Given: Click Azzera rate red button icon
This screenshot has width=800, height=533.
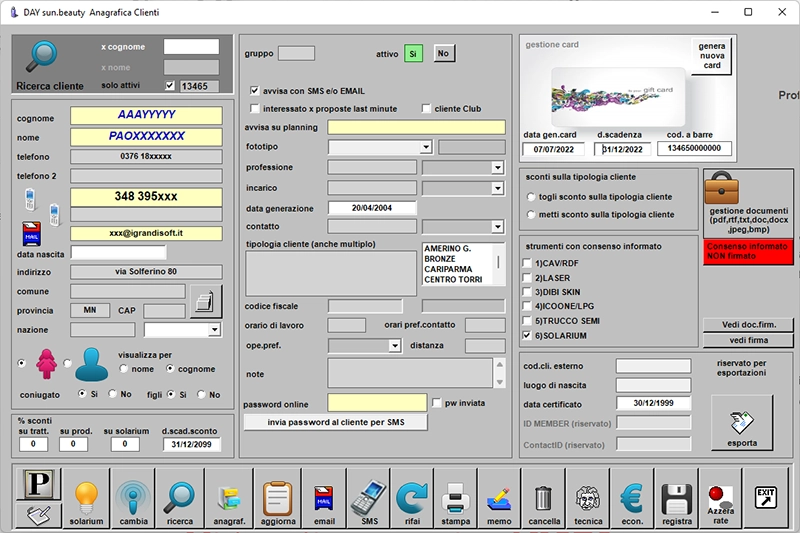Looking at the screenshot, I should [x=720, y=498].
